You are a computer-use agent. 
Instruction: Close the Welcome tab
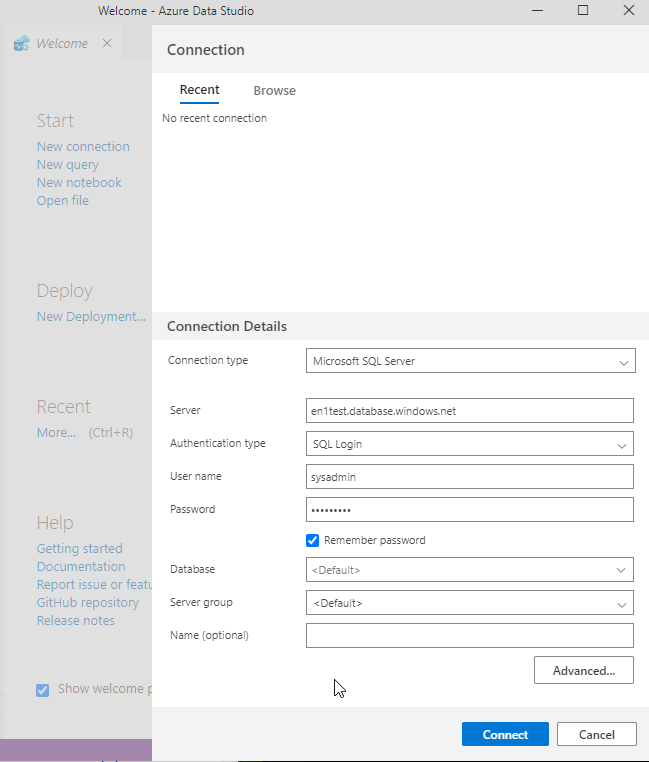107,44
